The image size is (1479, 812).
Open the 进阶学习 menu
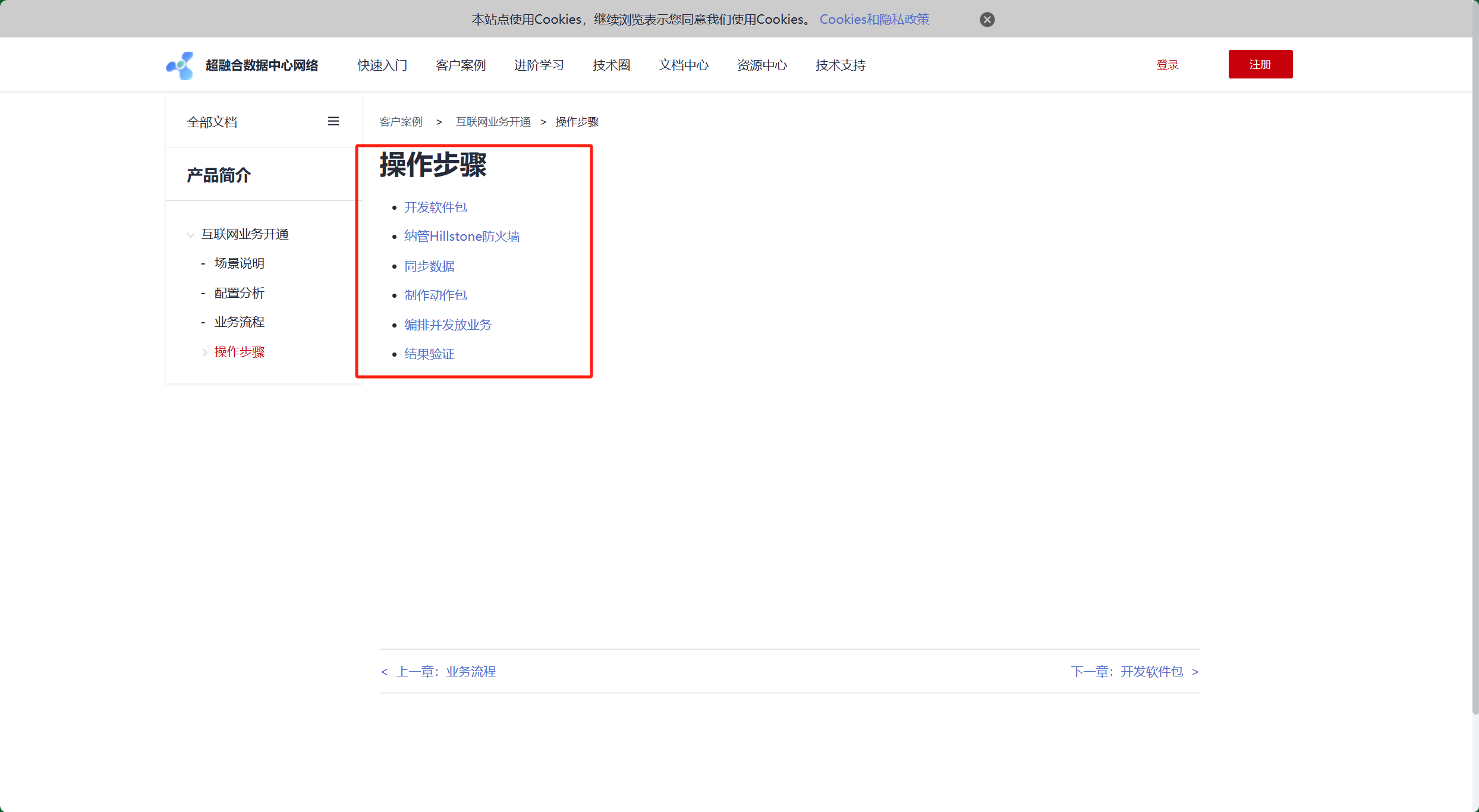click(539, 65)
